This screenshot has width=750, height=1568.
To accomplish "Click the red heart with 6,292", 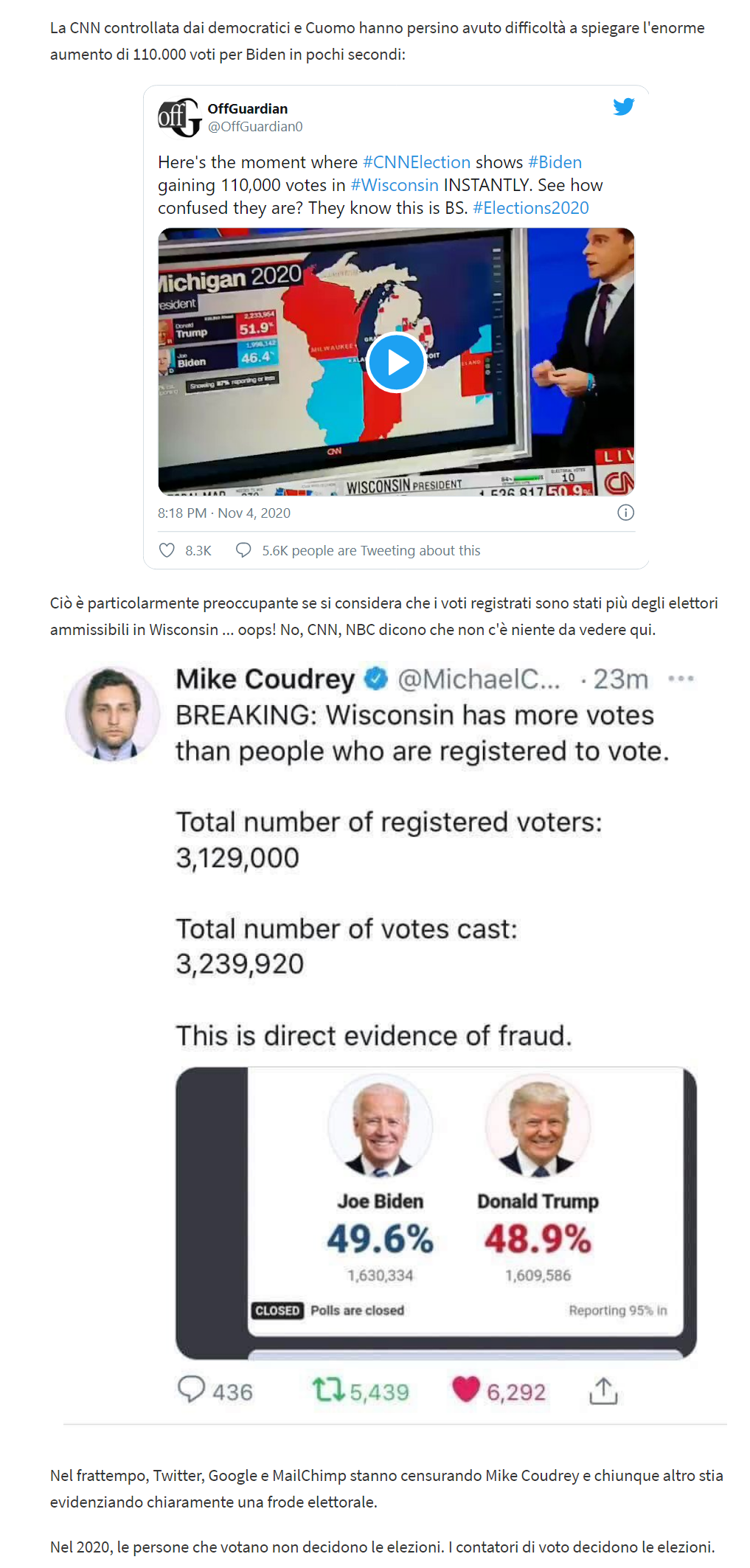I will coord(466,1389).
